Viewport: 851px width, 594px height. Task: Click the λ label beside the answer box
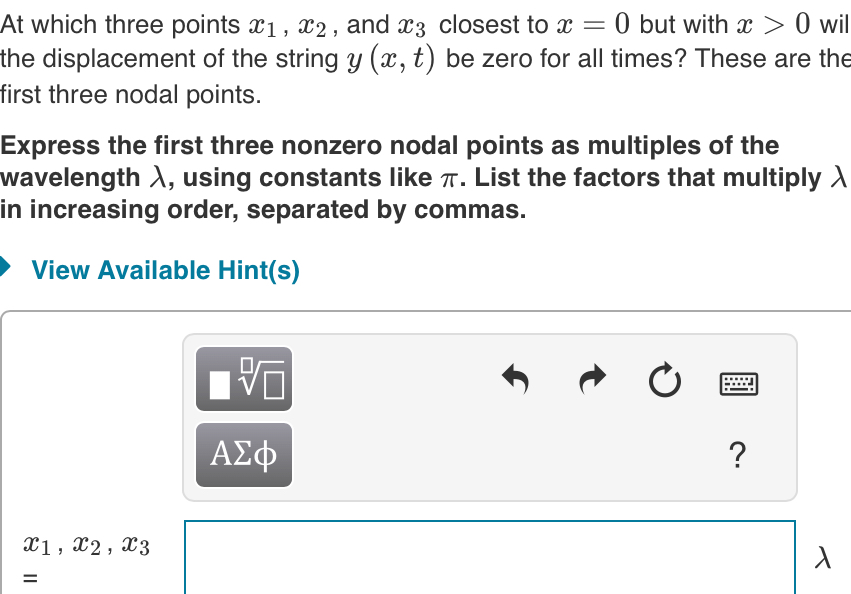coord(822,558)
